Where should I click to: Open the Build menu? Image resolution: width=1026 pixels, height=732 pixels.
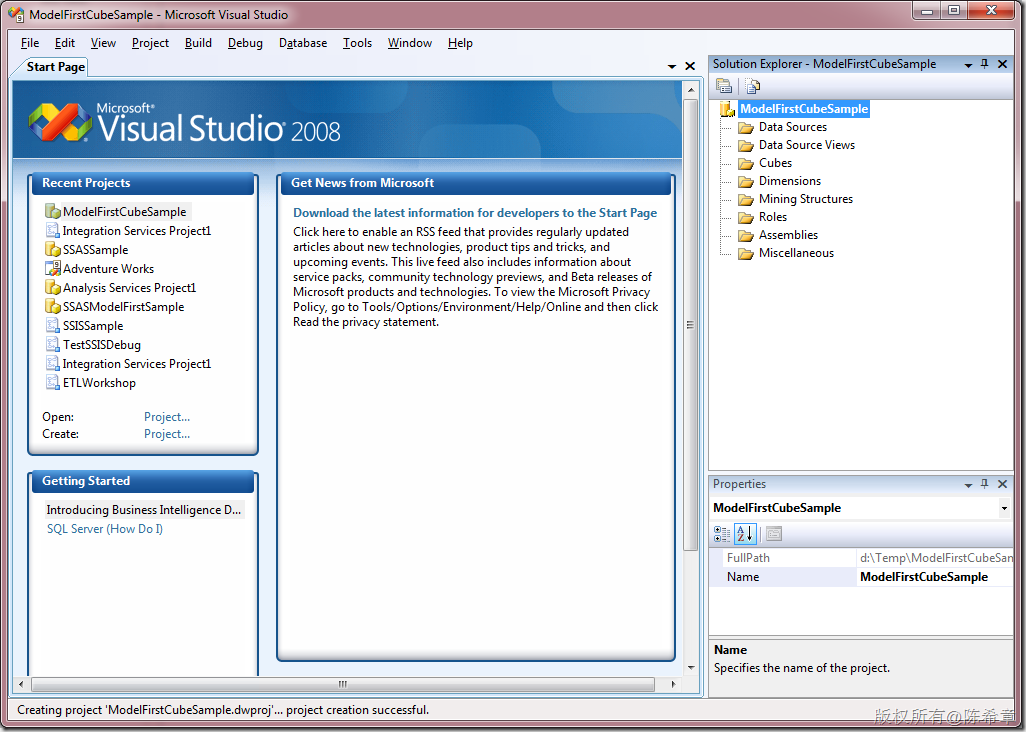click(198, 43)
